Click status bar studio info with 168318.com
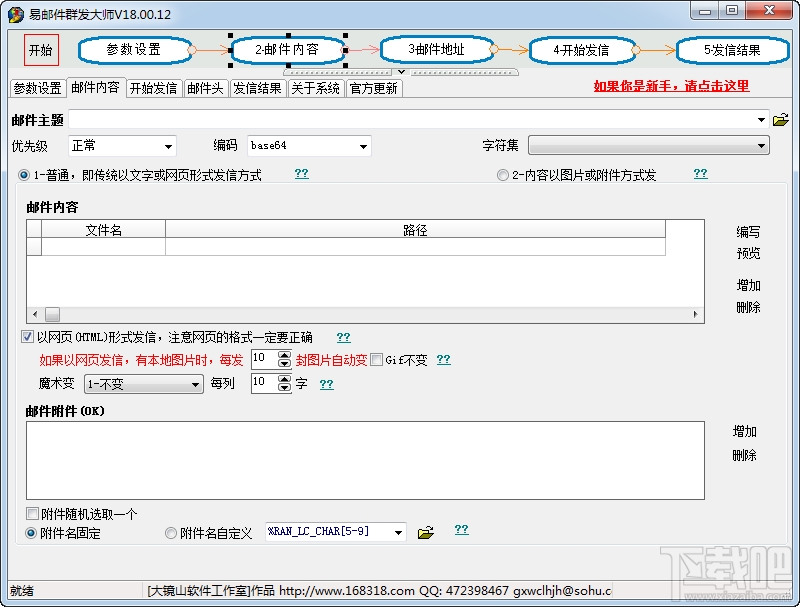Viewport: 800px width, 607px height. click(380, 591)
